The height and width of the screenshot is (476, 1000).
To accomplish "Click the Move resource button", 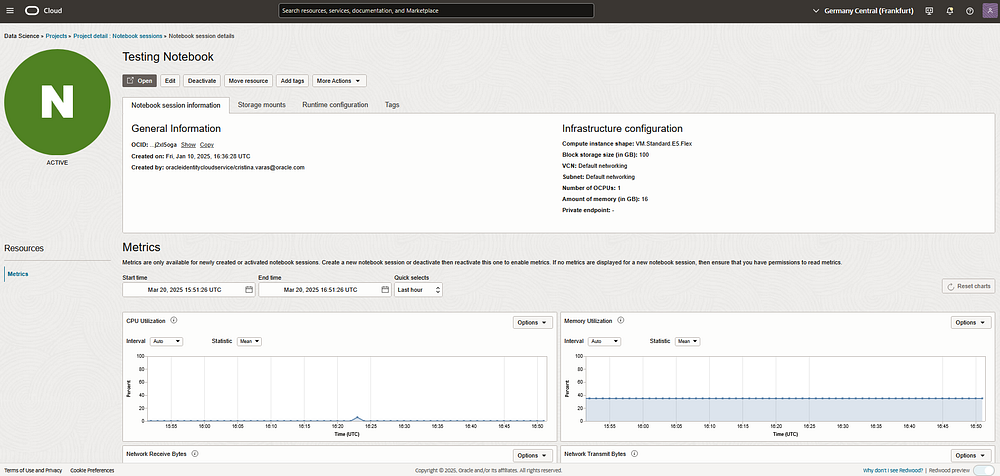I will [x=249, y=81].
